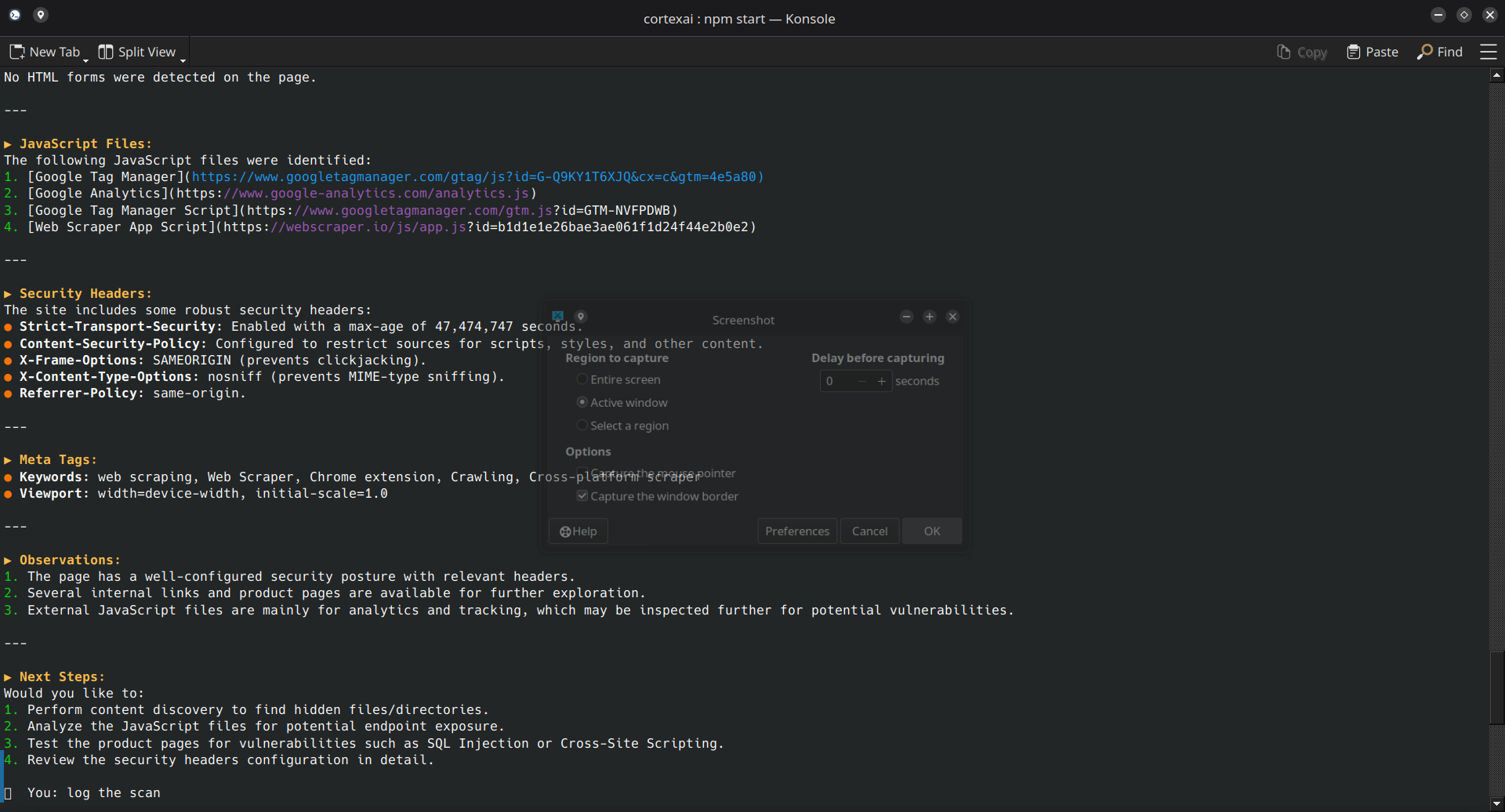This screenshot has width=1505, height=812.
Task: Open Preferences from Screenshot dialog
Action: [796, 531]
